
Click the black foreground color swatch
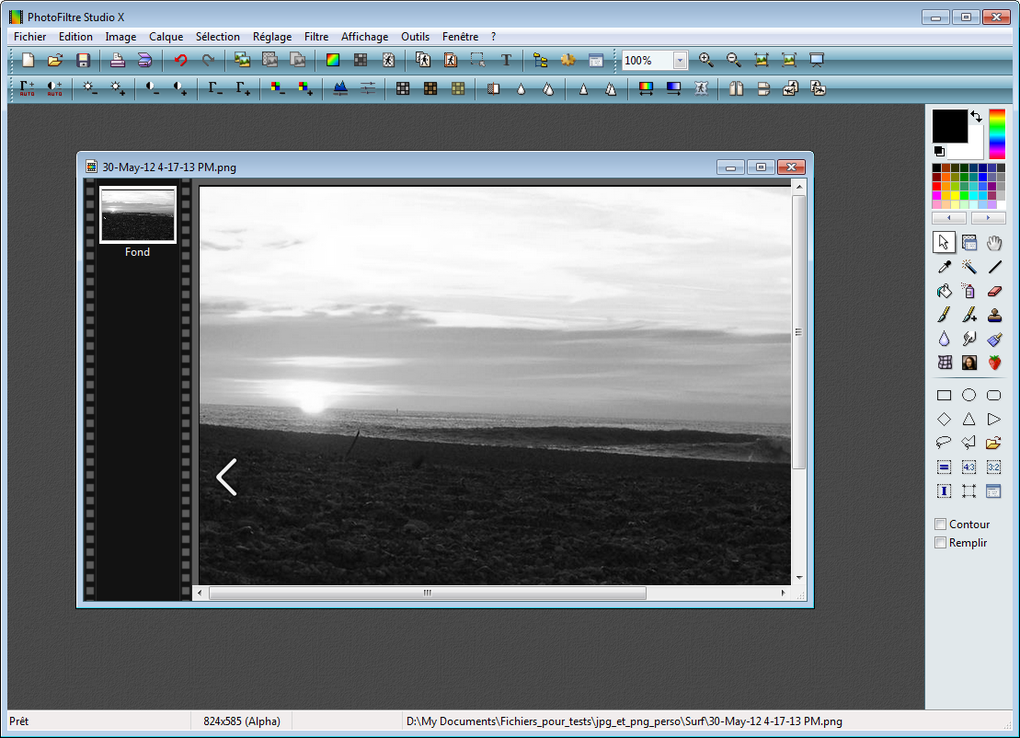950,126
